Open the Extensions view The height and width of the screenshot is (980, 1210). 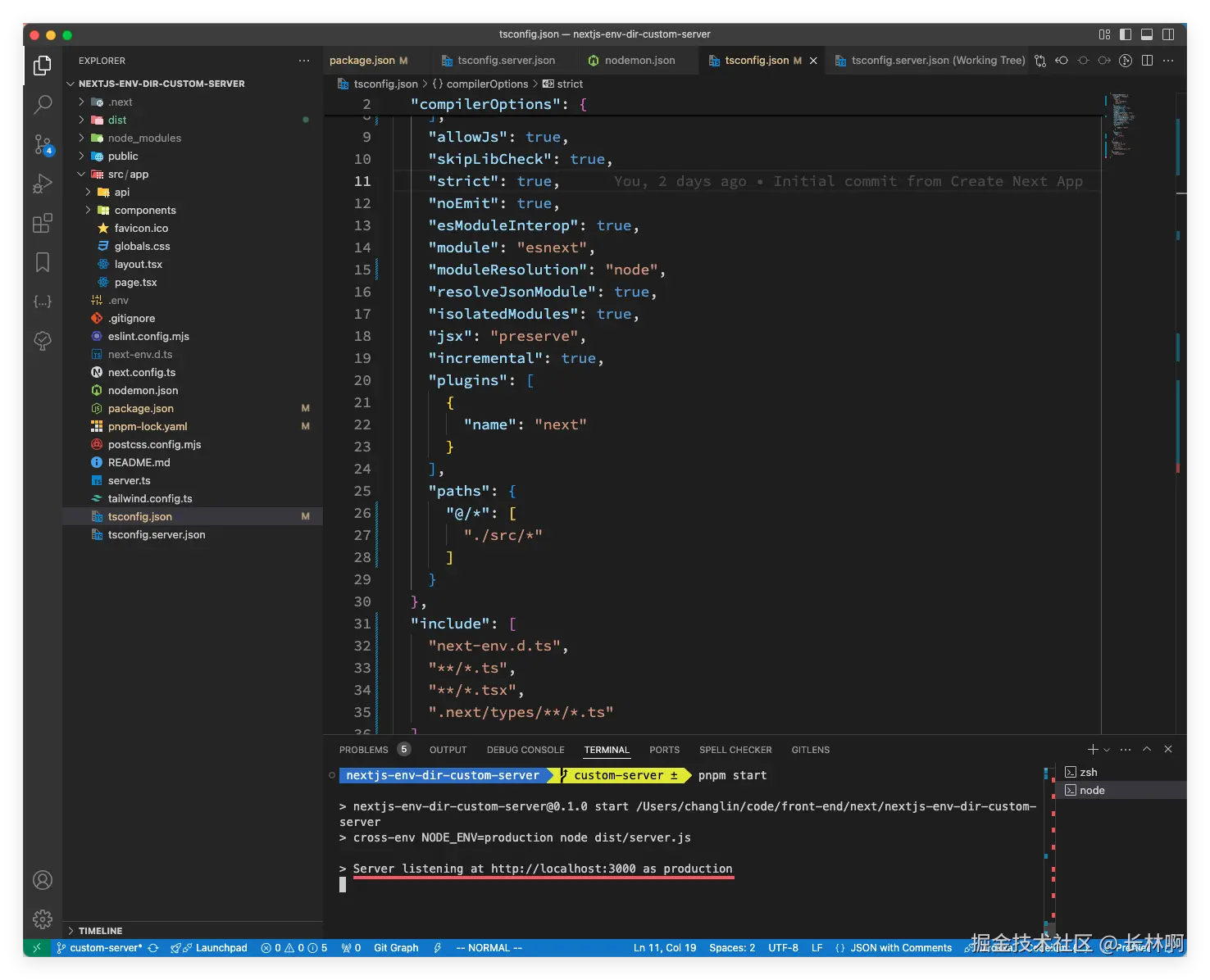(43, 223)
